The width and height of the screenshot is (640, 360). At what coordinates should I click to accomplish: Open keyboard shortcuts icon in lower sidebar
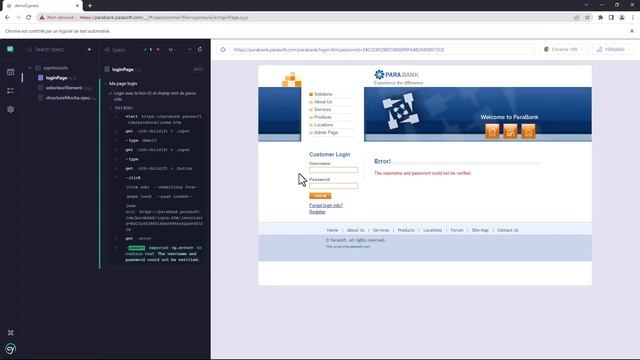[x=11, y=333]
